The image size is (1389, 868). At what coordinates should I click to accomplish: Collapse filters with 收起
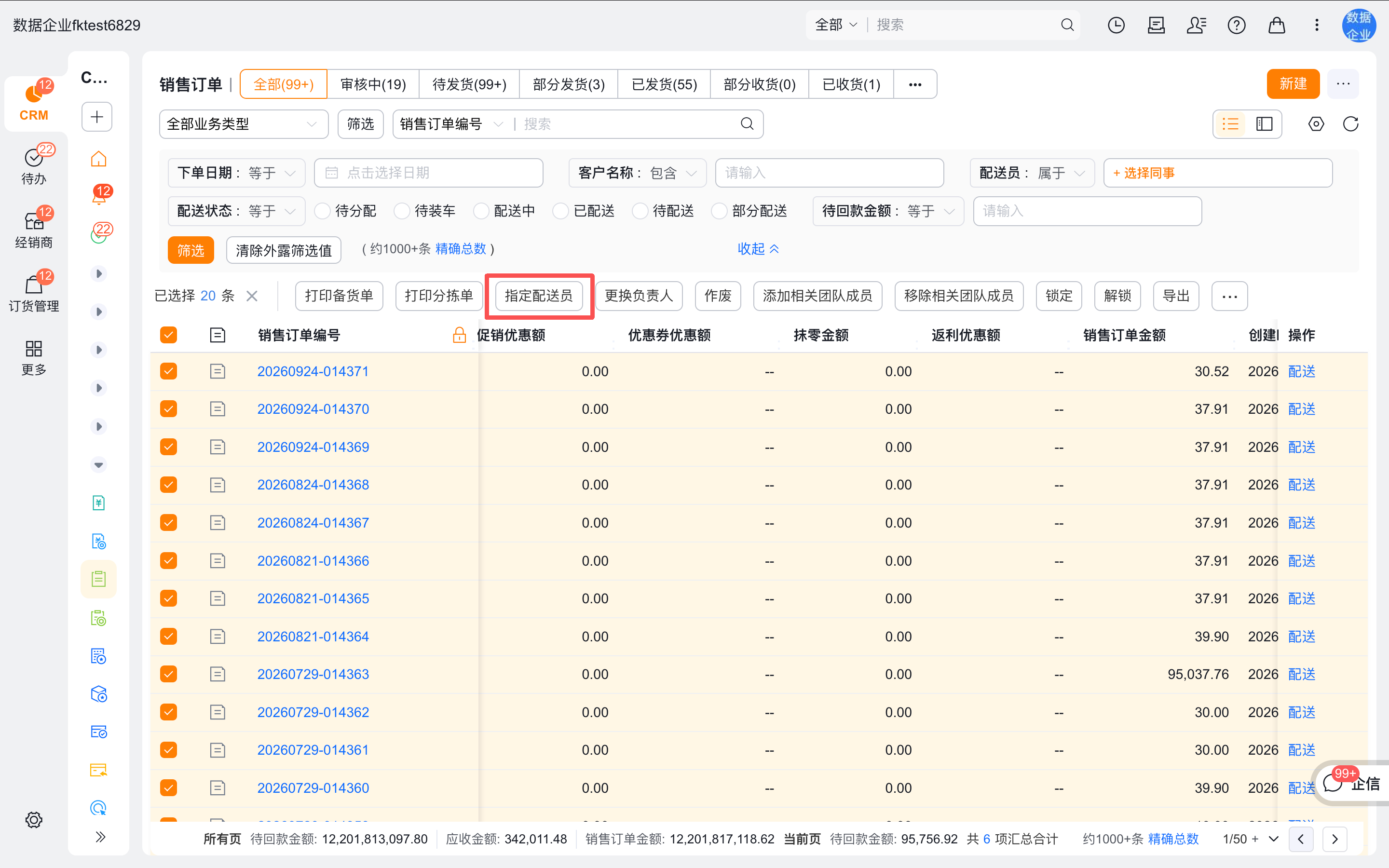(x=758, y=248)
